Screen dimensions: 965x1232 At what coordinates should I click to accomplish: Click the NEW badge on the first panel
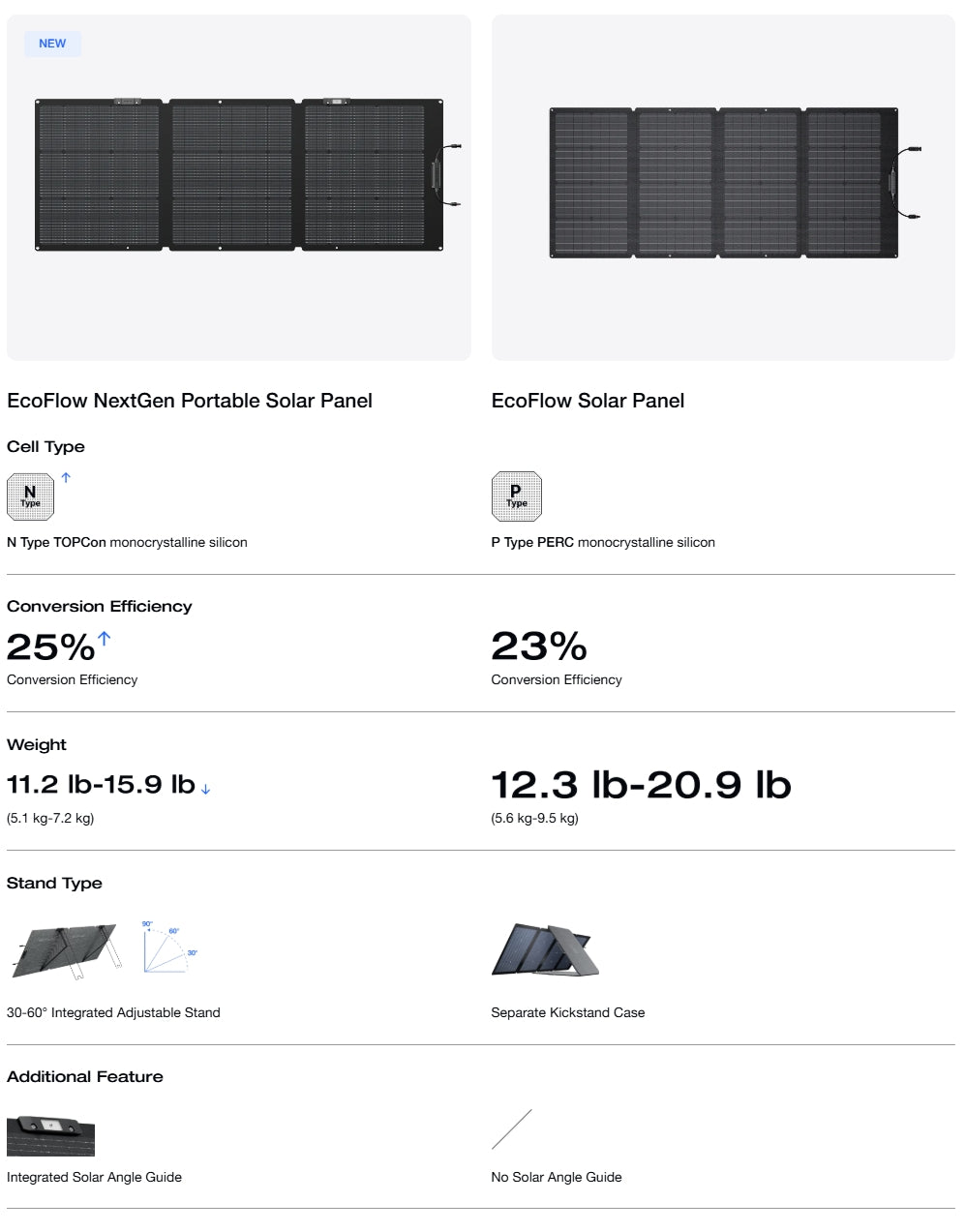coord(52,44)
